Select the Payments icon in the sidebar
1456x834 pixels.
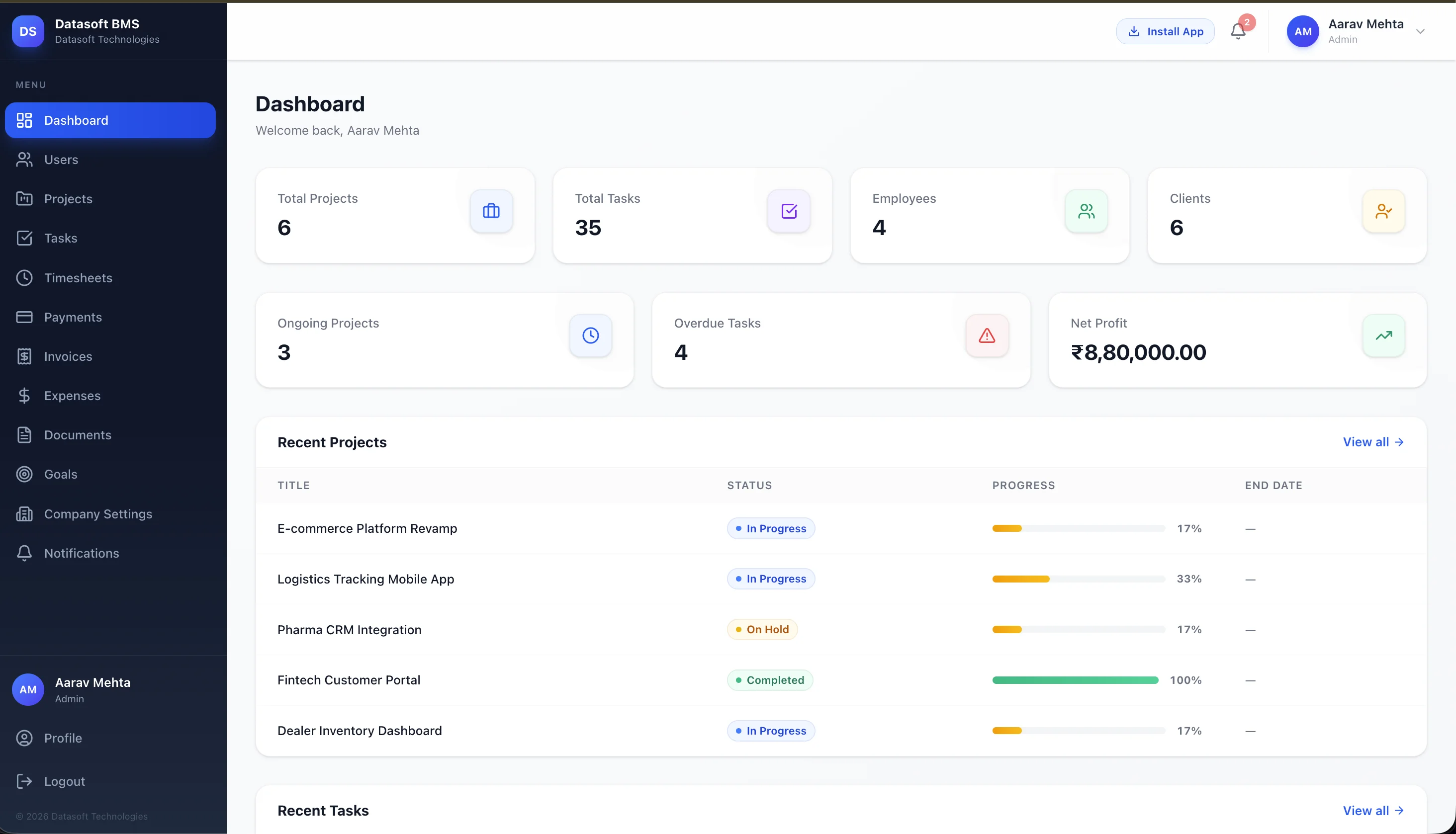25,316
